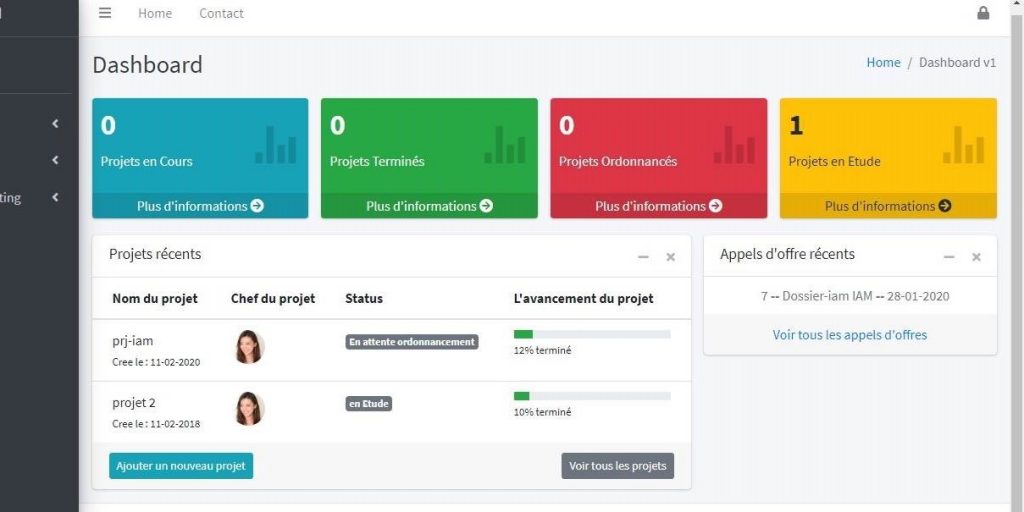Image resolution: width=1024 pixels, height=512 pixels.
Task: Remove the Projets récents panel with X icon
Action: coord(671,257)
